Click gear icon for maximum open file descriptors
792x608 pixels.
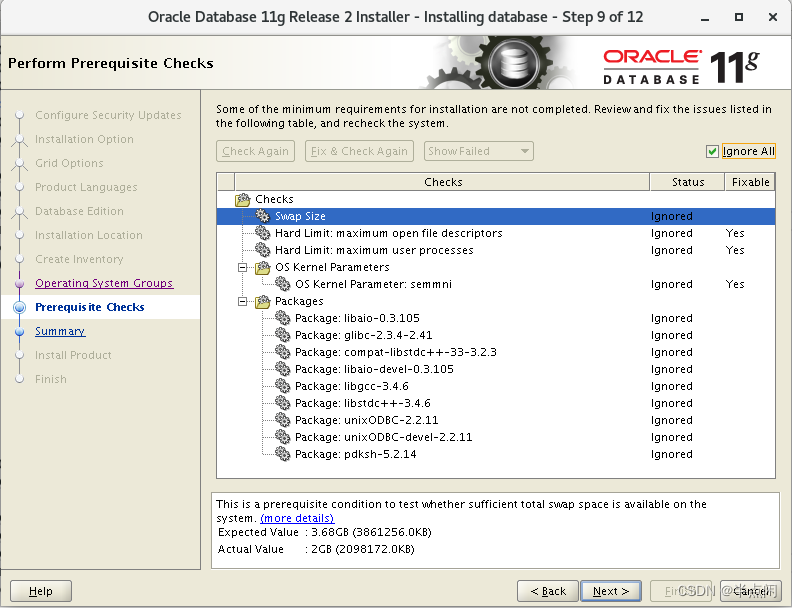point(262,233)
